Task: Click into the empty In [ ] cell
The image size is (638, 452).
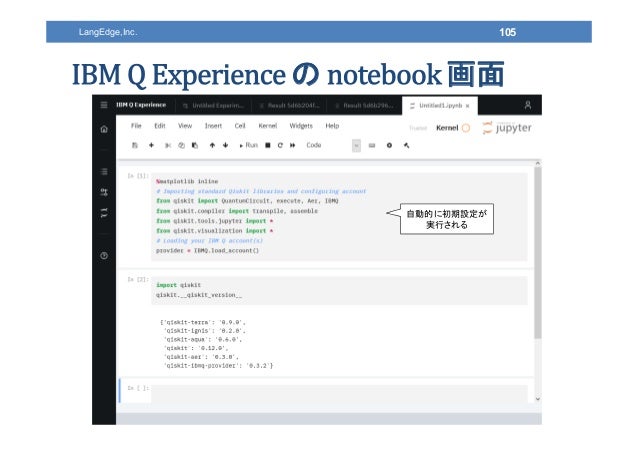Action: (339, 394)
